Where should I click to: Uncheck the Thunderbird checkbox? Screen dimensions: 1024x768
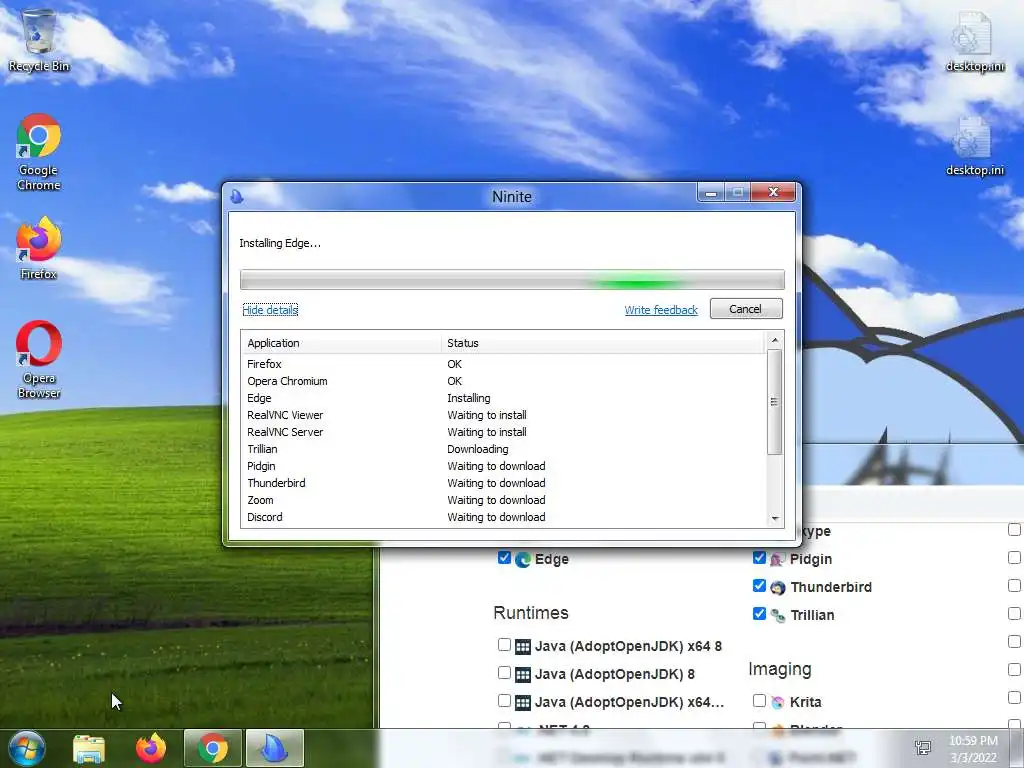pos(759,586)
